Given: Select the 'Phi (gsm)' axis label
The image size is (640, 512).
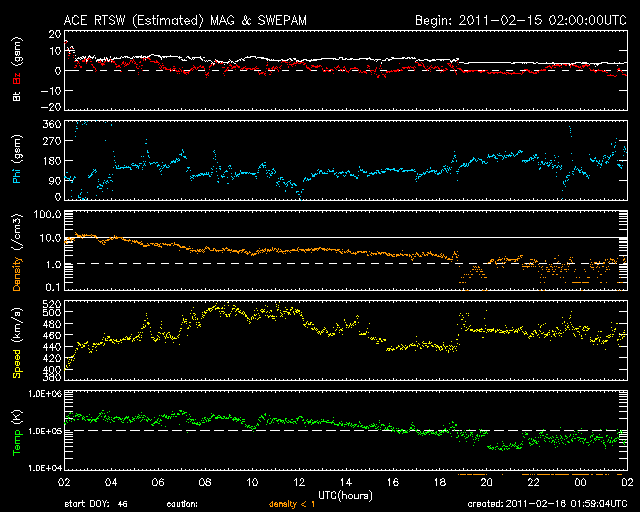Looking at the screenshot, I should coord(17,159).
